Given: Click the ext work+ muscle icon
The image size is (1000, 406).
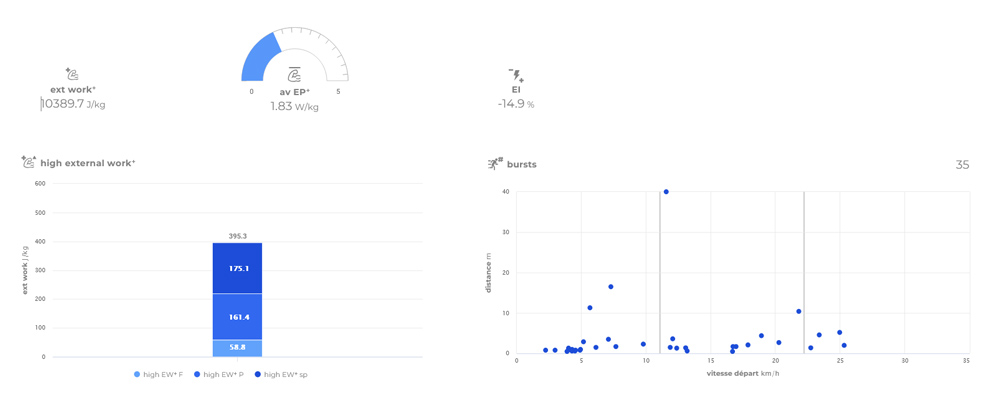Looking at the screenshot, I should click(72, 74).
